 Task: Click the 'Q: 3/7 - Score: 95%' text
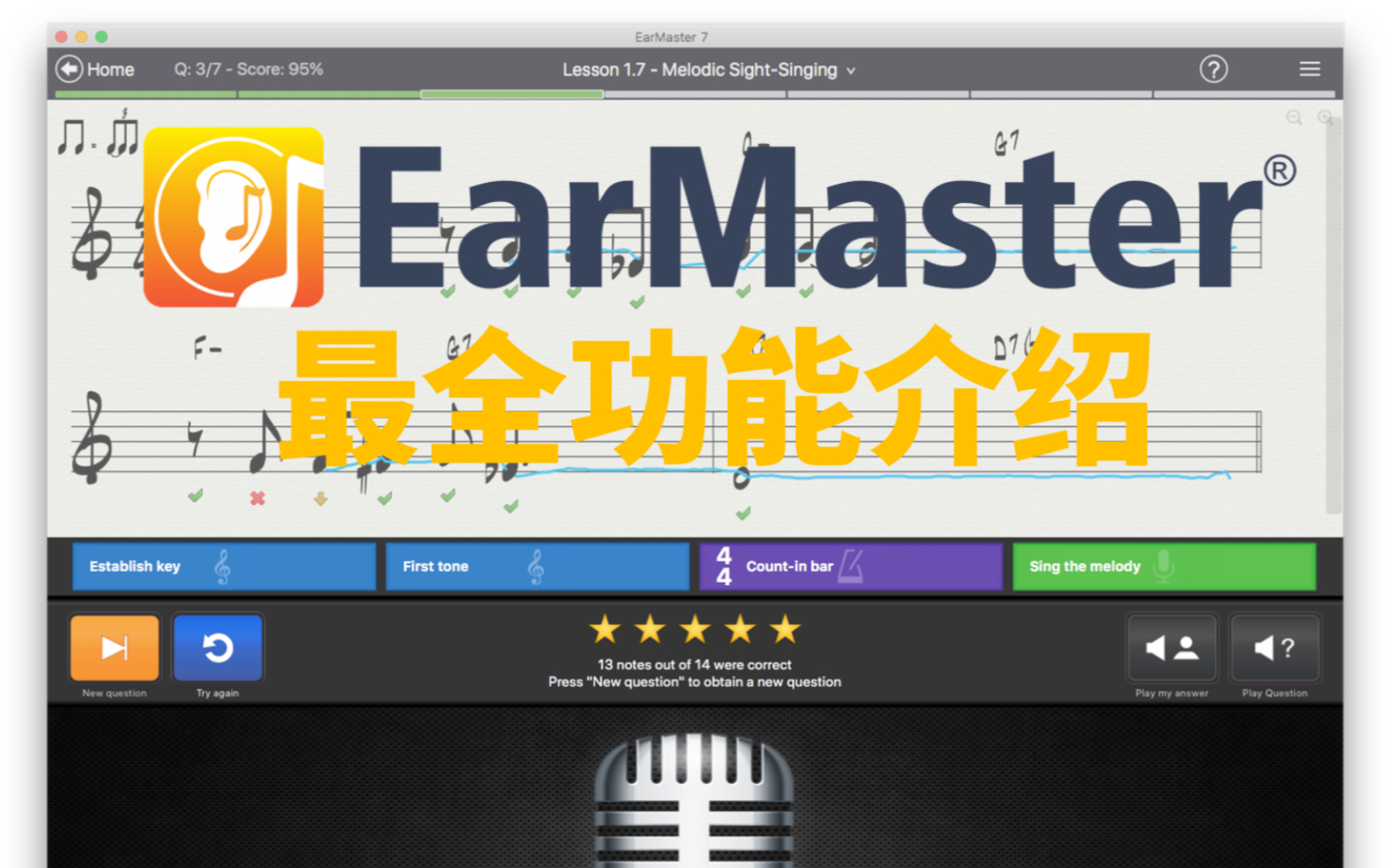click(249, 69)
